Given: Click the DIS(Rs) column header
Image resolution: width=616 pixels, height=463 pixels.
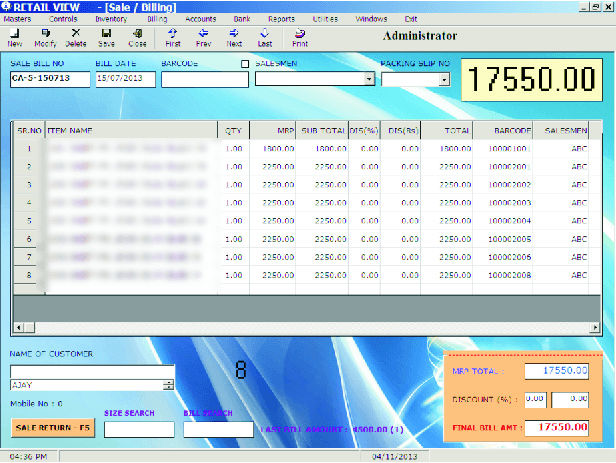Looking at the screenshot, I should [400, 130].
